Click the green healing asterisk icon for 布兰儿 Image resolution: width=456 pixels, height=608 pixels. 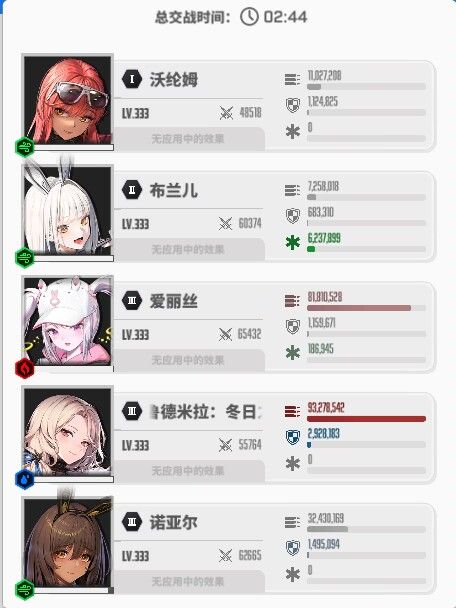click(293, 243)
